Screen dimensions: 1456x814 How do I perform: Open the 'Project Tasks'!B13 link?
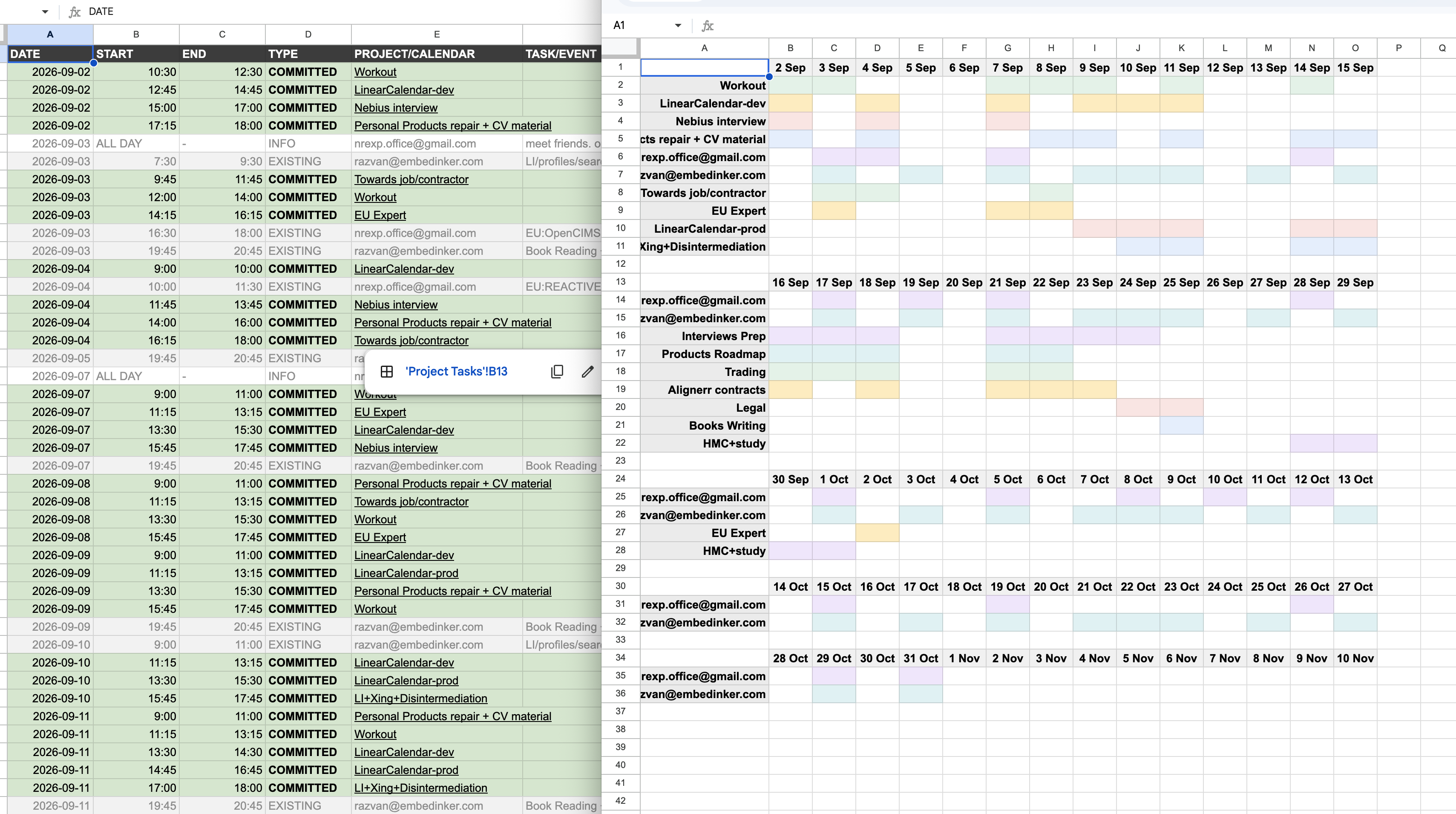coord(456,371)
